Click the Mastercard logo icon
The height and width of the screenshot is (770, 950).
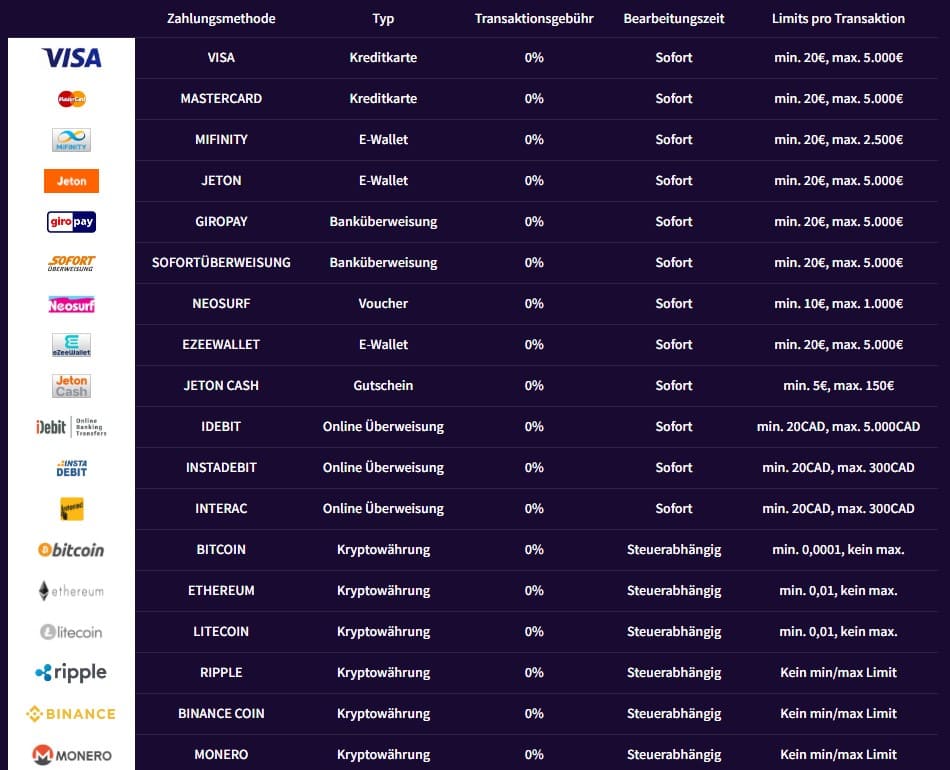71,99
